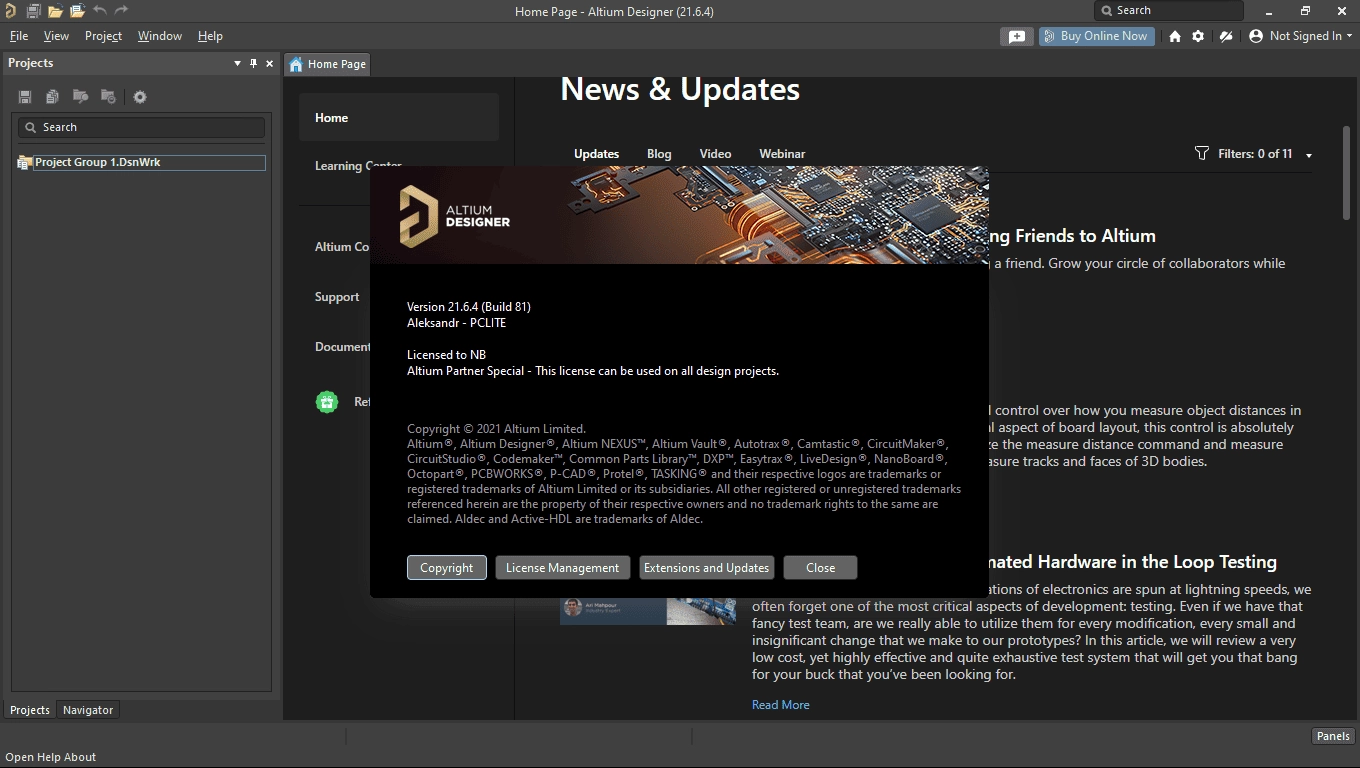Click the Panels button in status bar

[x=1333, y=736]
